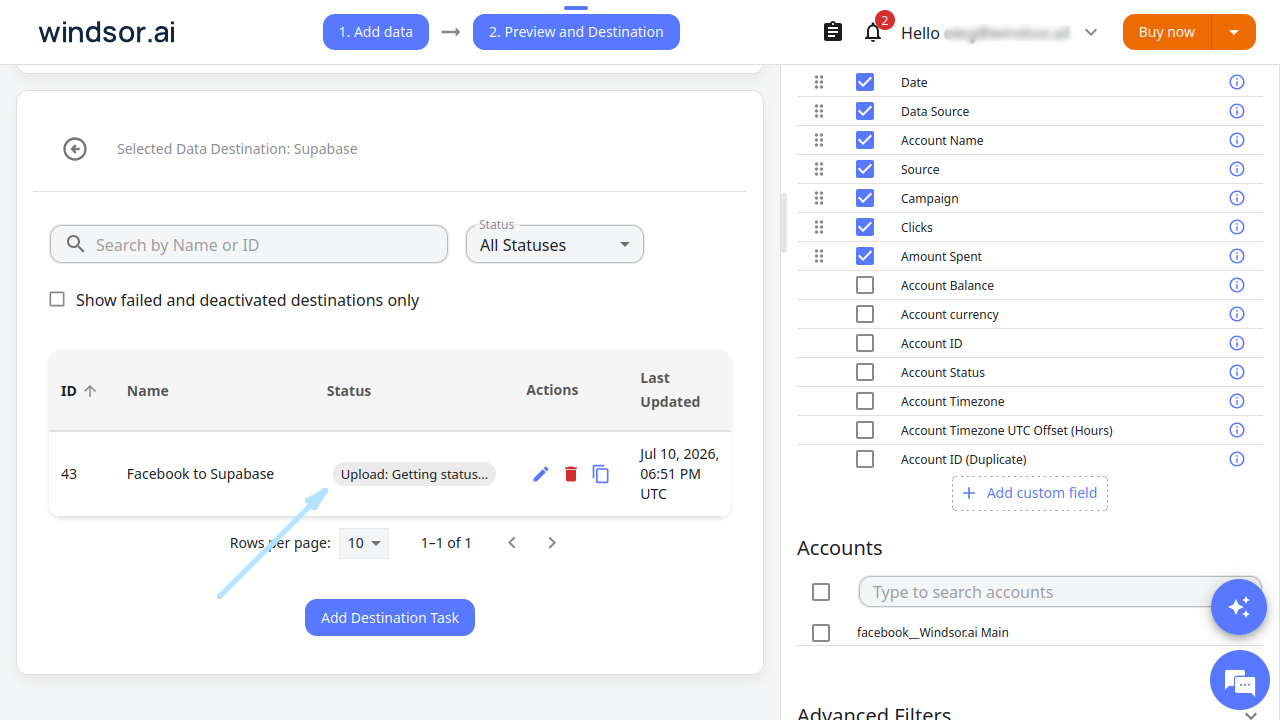The width and height of the screenshot is (1280, 720).
Task: Open the AI sparkle assistant button
Action: (1239, 606)
